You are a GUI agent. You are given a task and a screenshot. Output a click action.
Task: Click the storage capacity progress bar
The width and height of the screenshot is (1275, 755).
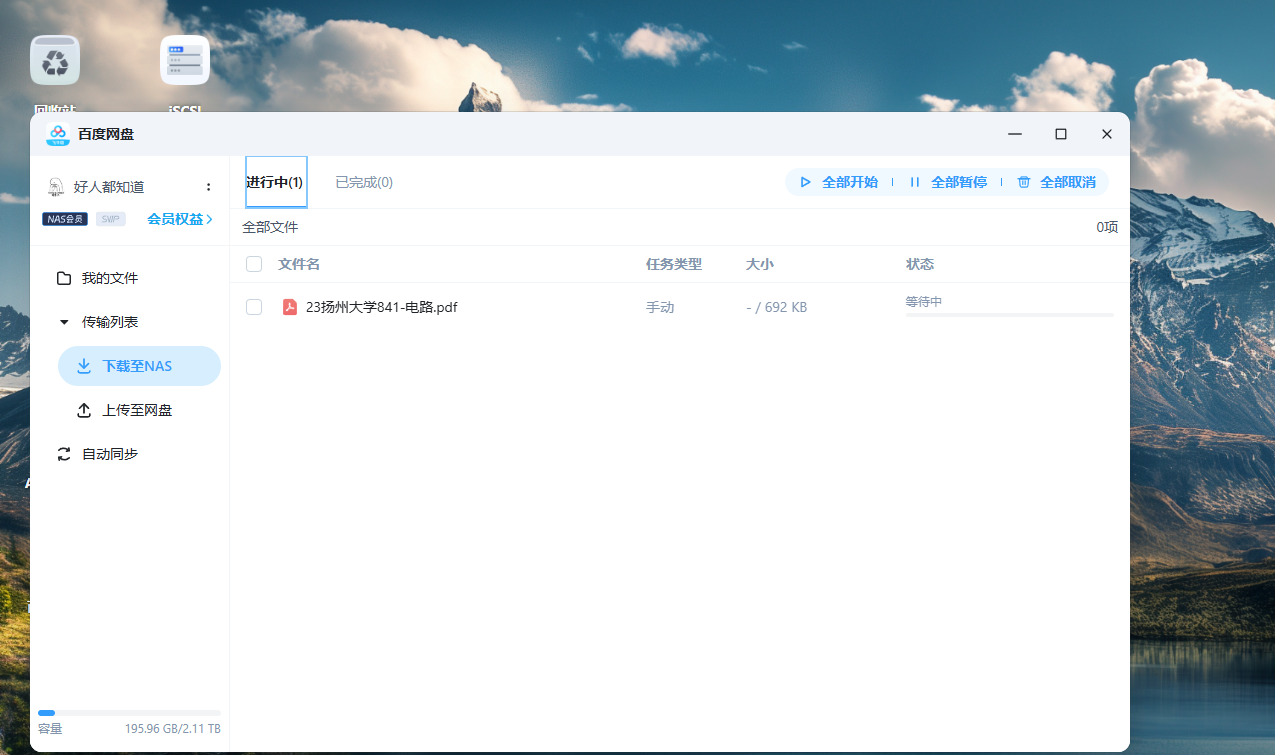[128, 712]
